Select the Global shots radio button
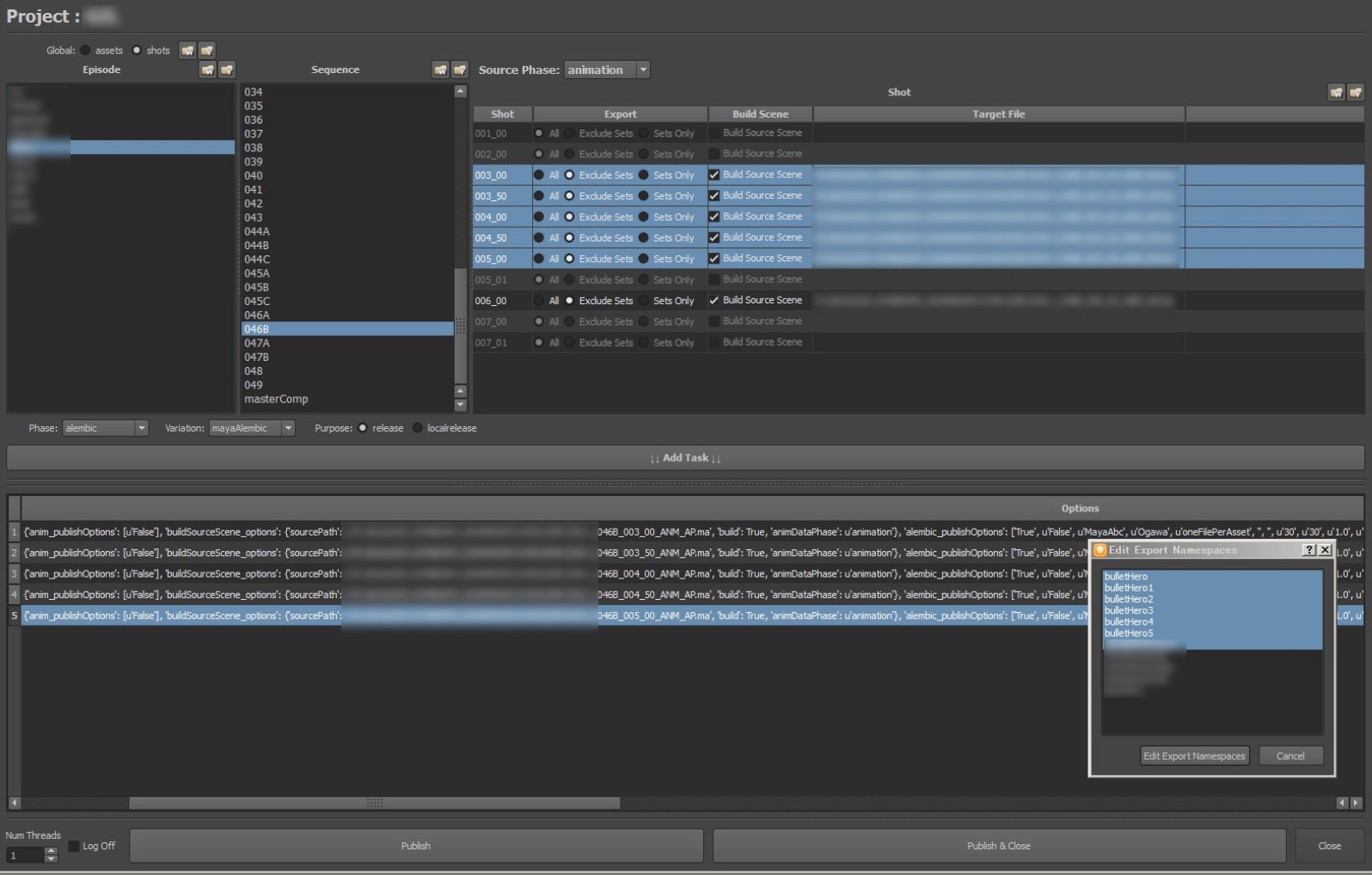This screenshot has height=875, width=1372. click(136, 50)
